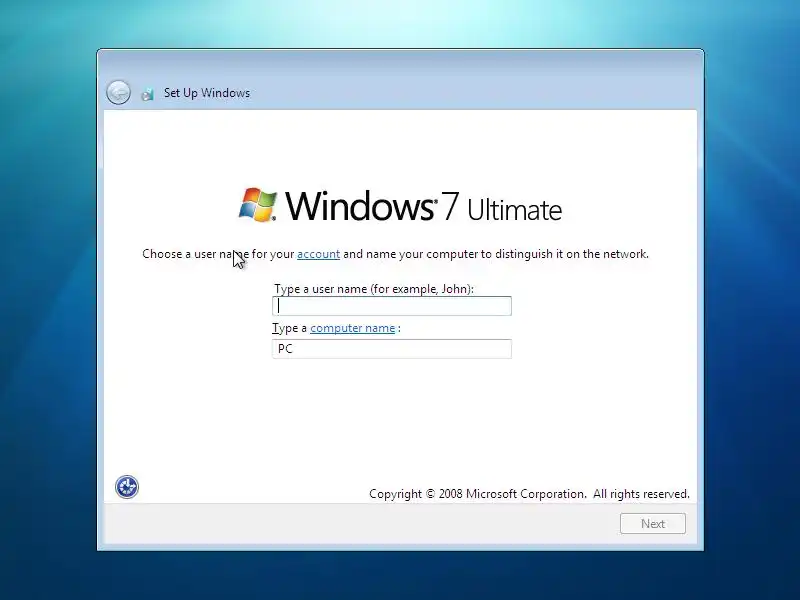Focus the user name text field

tap(392, 306)
